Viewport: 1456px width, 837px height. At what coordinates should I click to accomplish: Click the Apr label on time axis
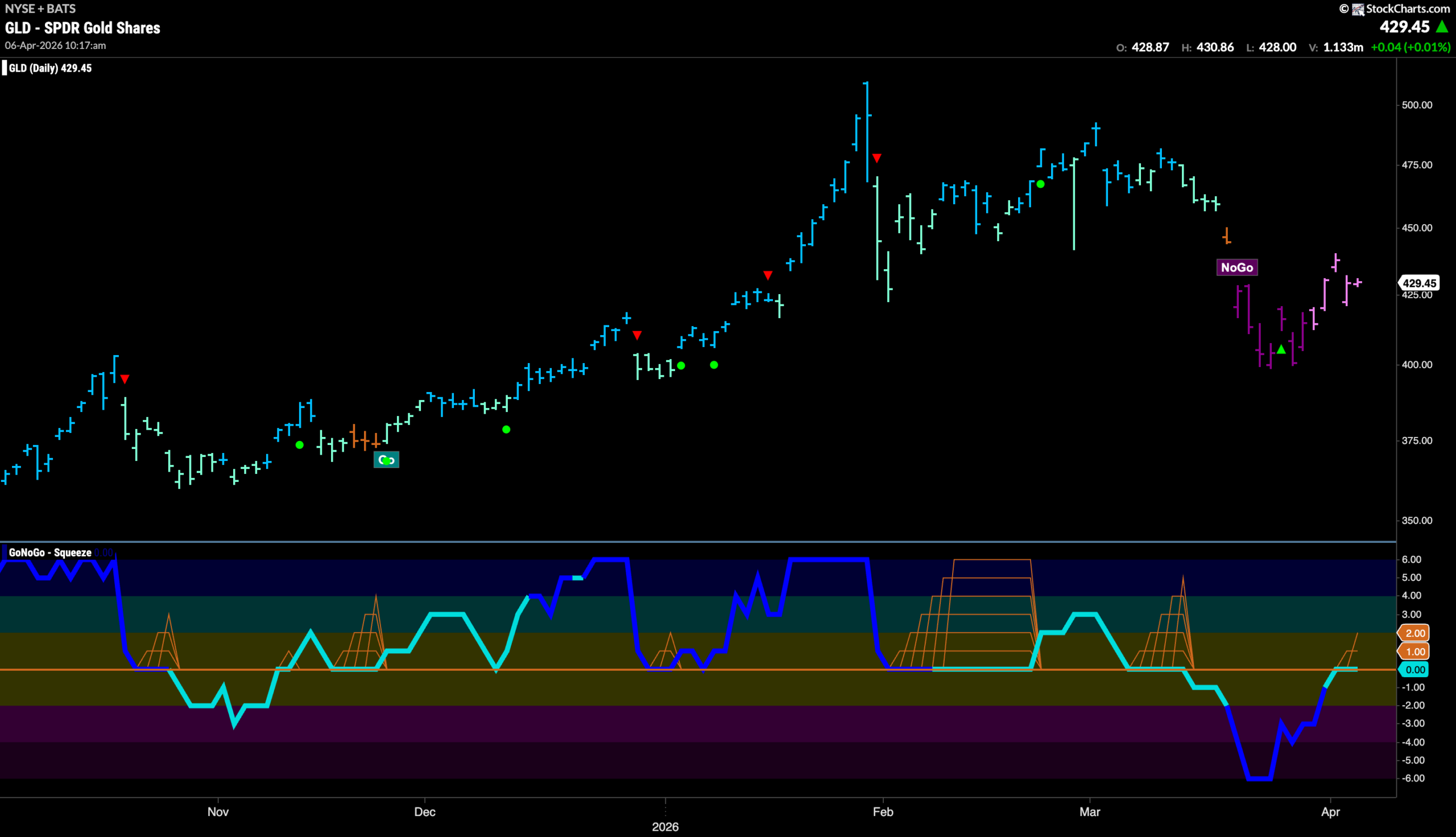coord(1330,812)
